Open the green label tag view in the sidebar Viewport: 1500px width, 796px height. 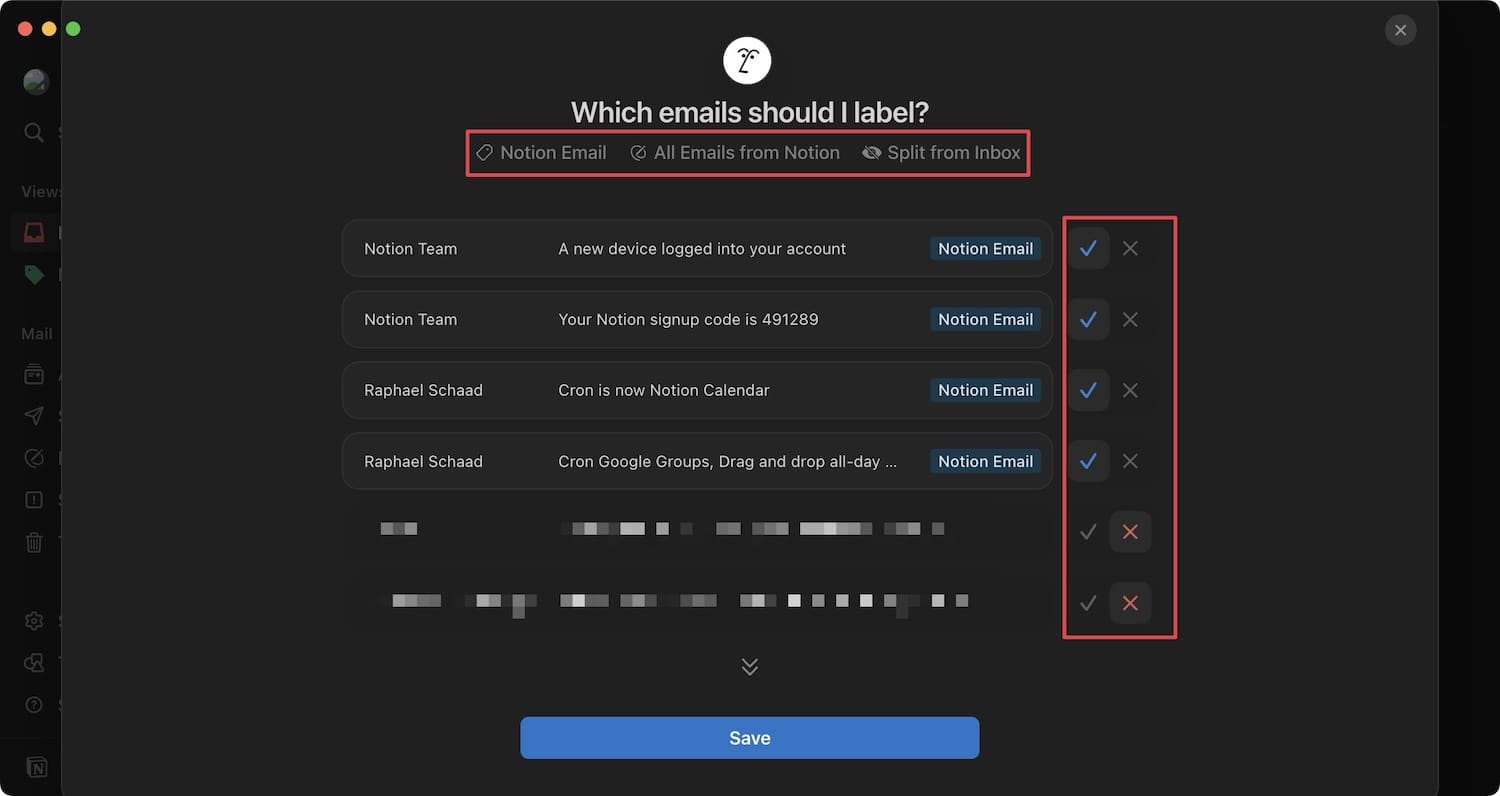click(34, 275)
